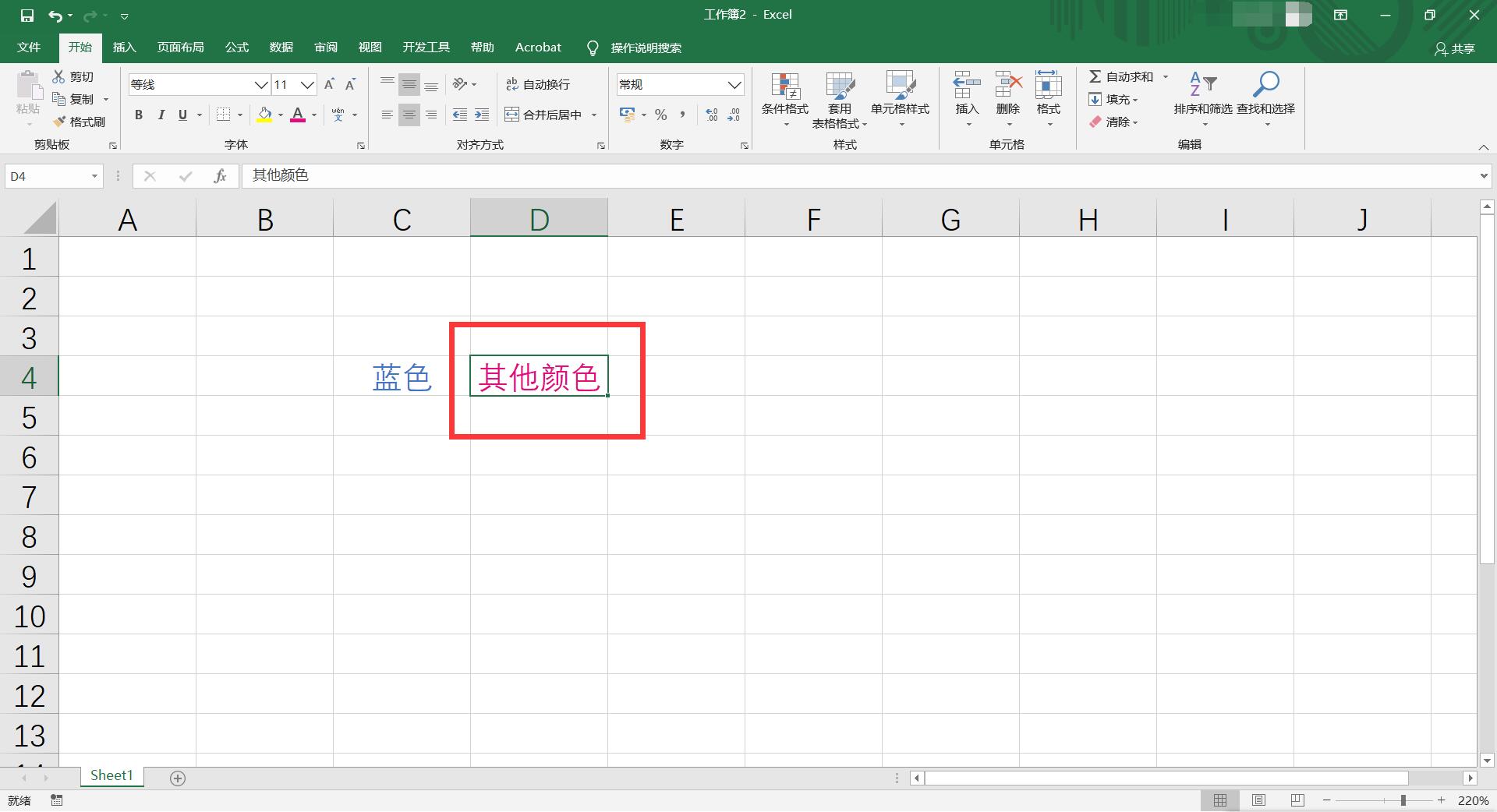Click AutoSum (自动求和) button

[x=1122, y=76]
